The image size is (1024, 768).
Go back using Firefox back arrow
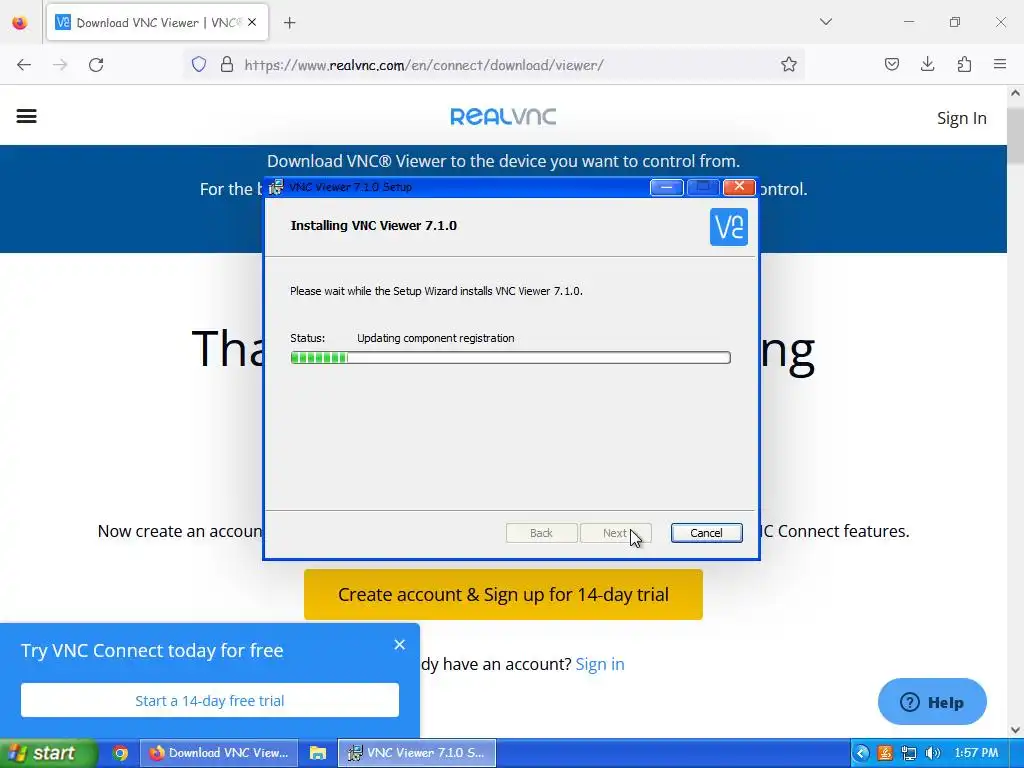(x=24, y=65)
